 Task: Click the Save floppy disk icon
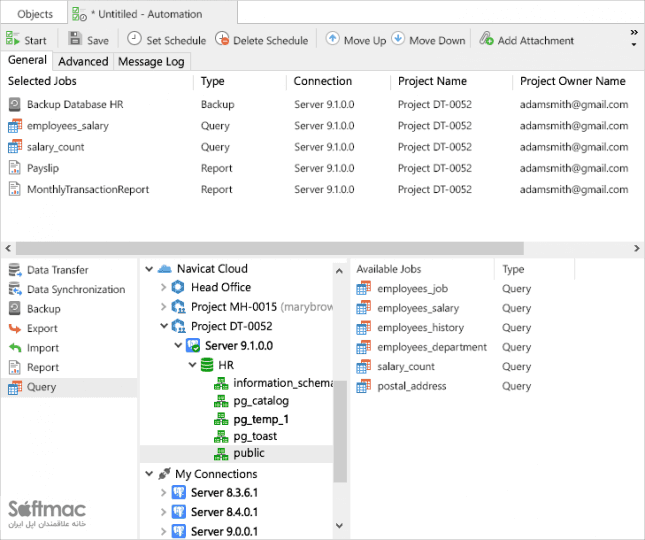[75, 39]
